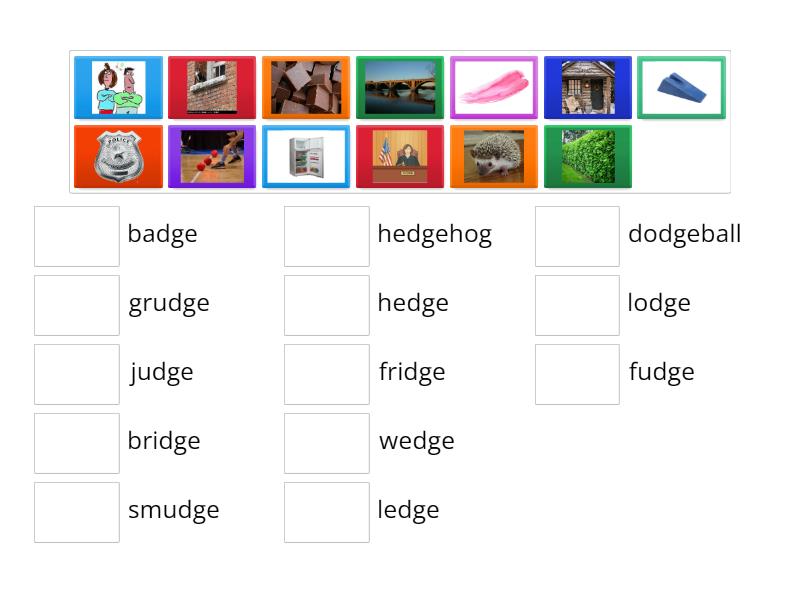Click the answer box beside hedgehog
The image size is (800, 600).
[x=327, y=234]
